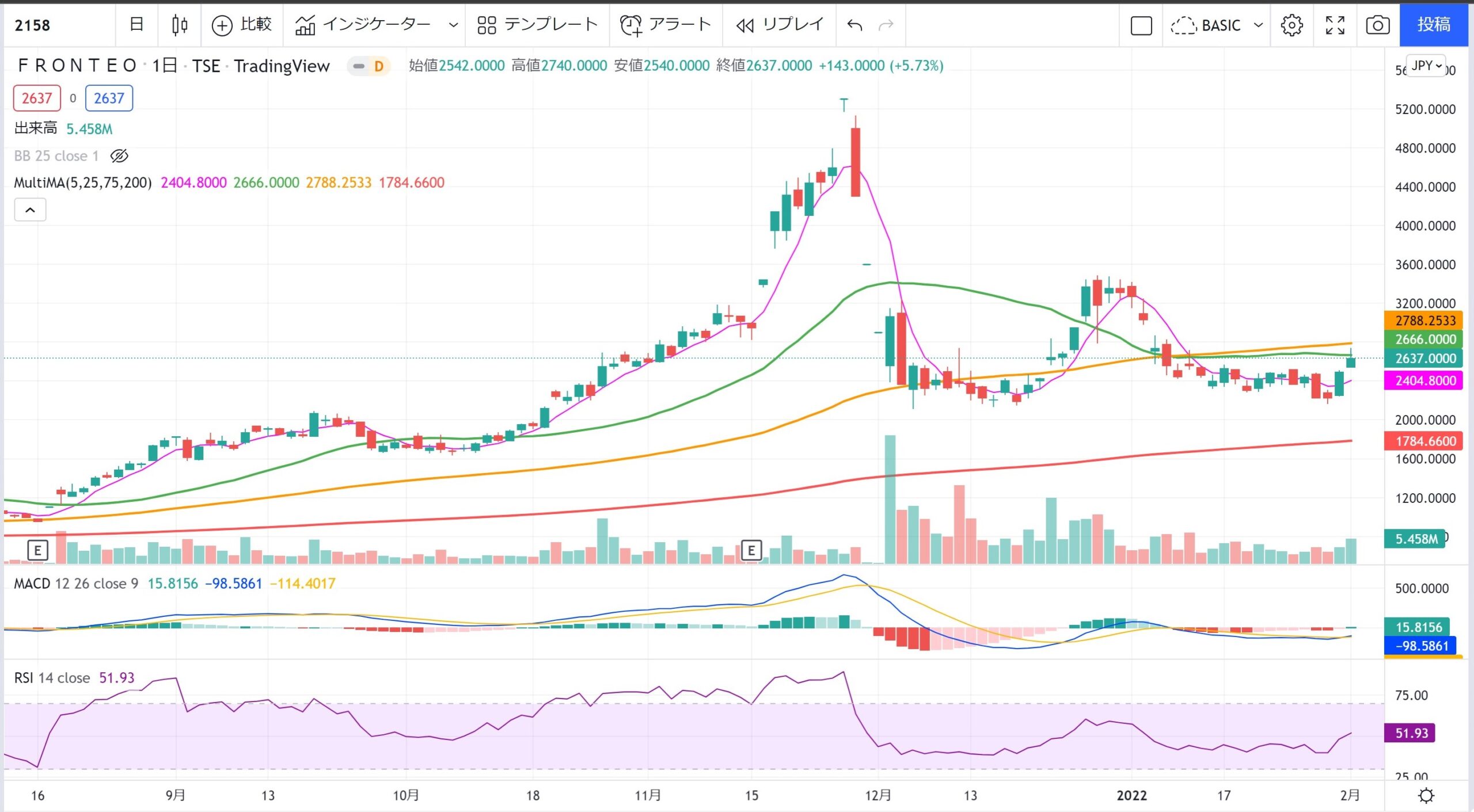Select the MultiMA(5,25,75,200) indicator legend
The height and width of the screenshot is (812, 1474).
pos(83,182)
